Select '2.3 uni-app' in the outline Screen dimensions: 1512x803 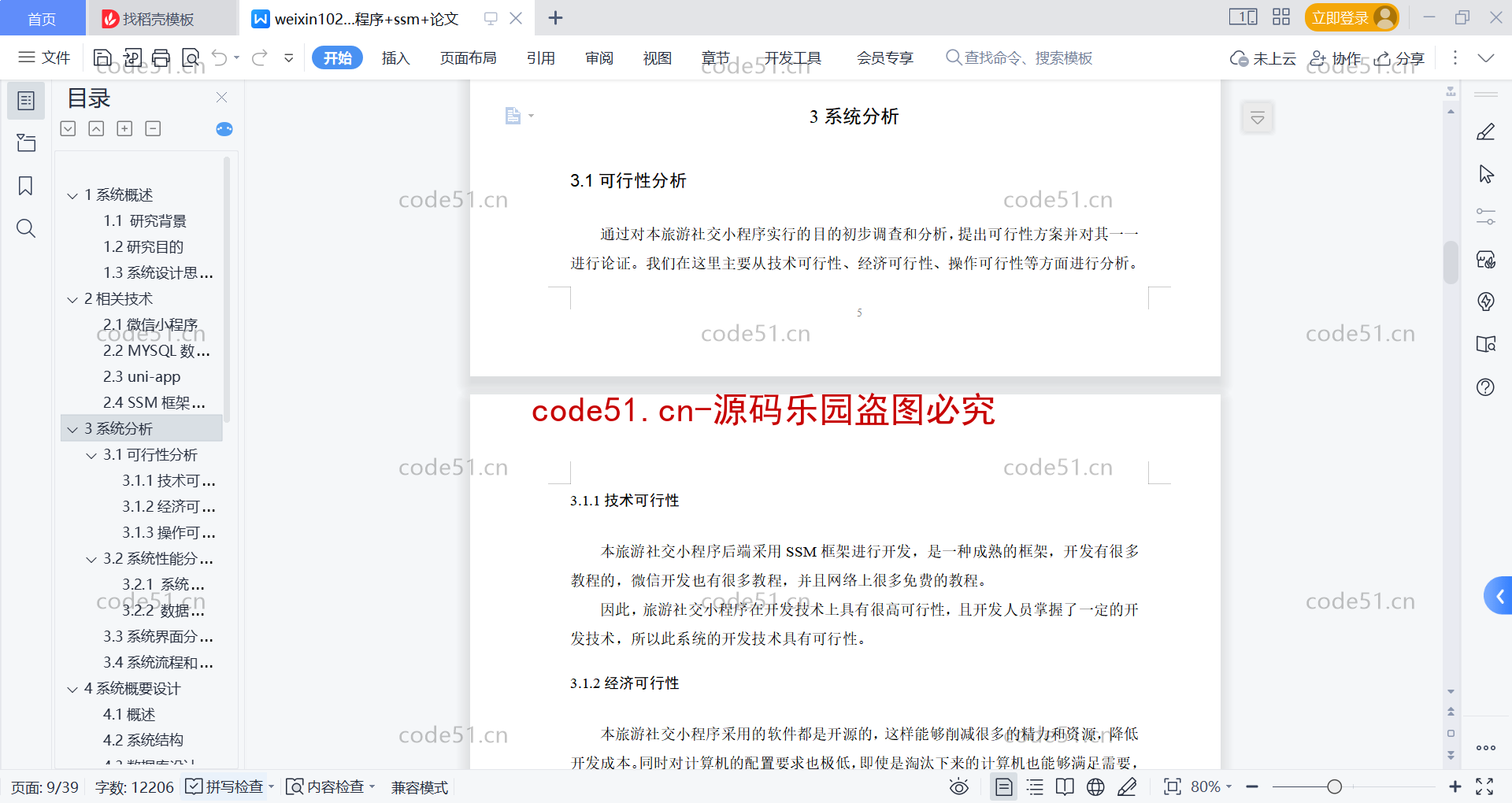pyautogui.click(x=142, y=377)
